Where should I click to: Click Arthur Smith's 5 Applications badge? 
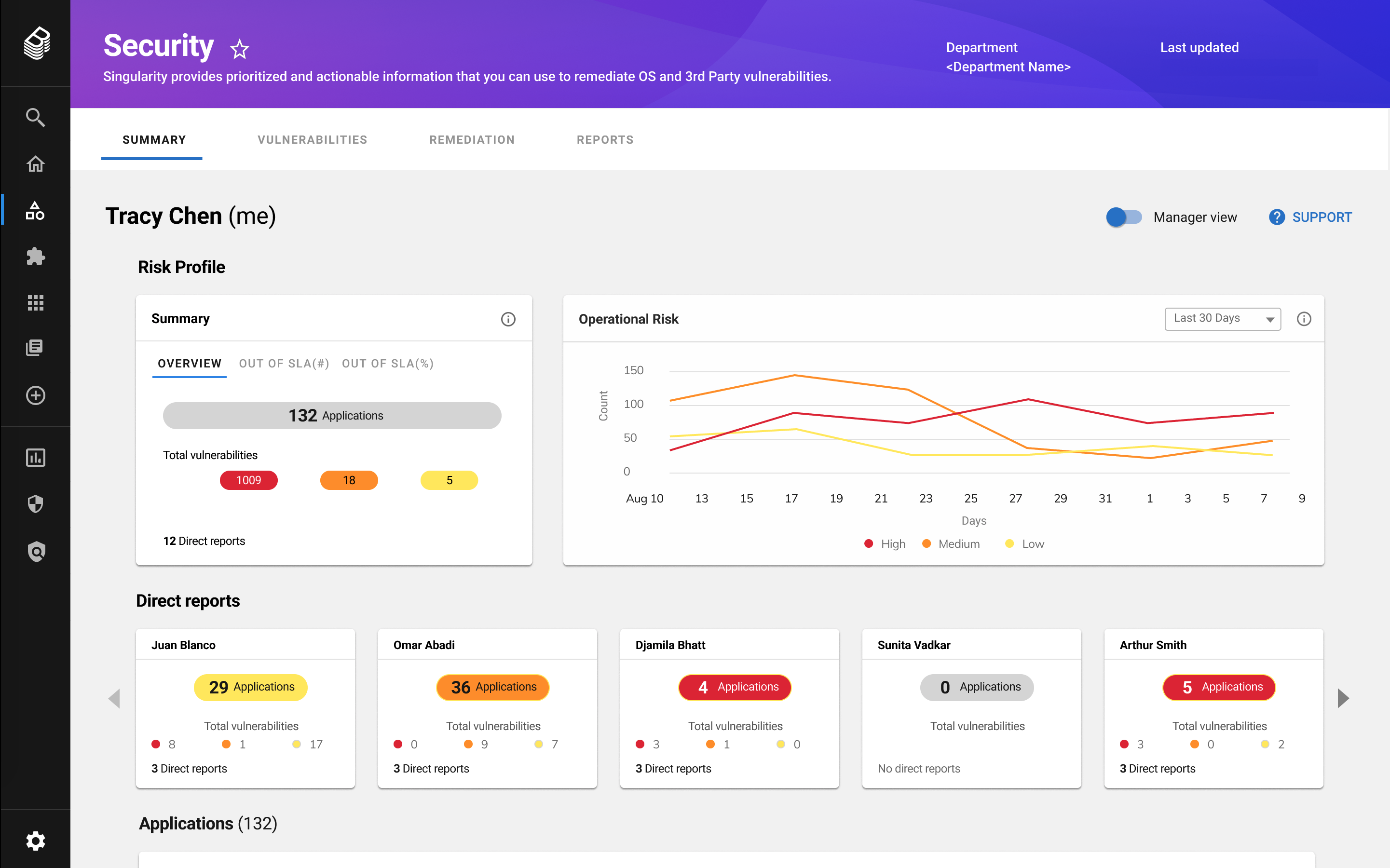1219,687
